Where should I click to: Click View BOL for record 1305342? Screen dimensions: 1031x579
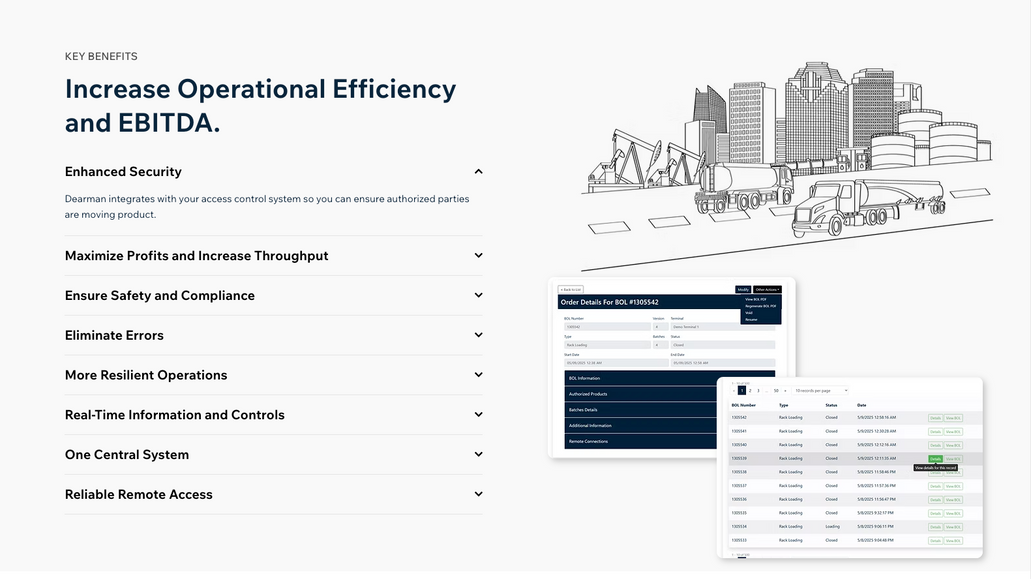(953, 417)
